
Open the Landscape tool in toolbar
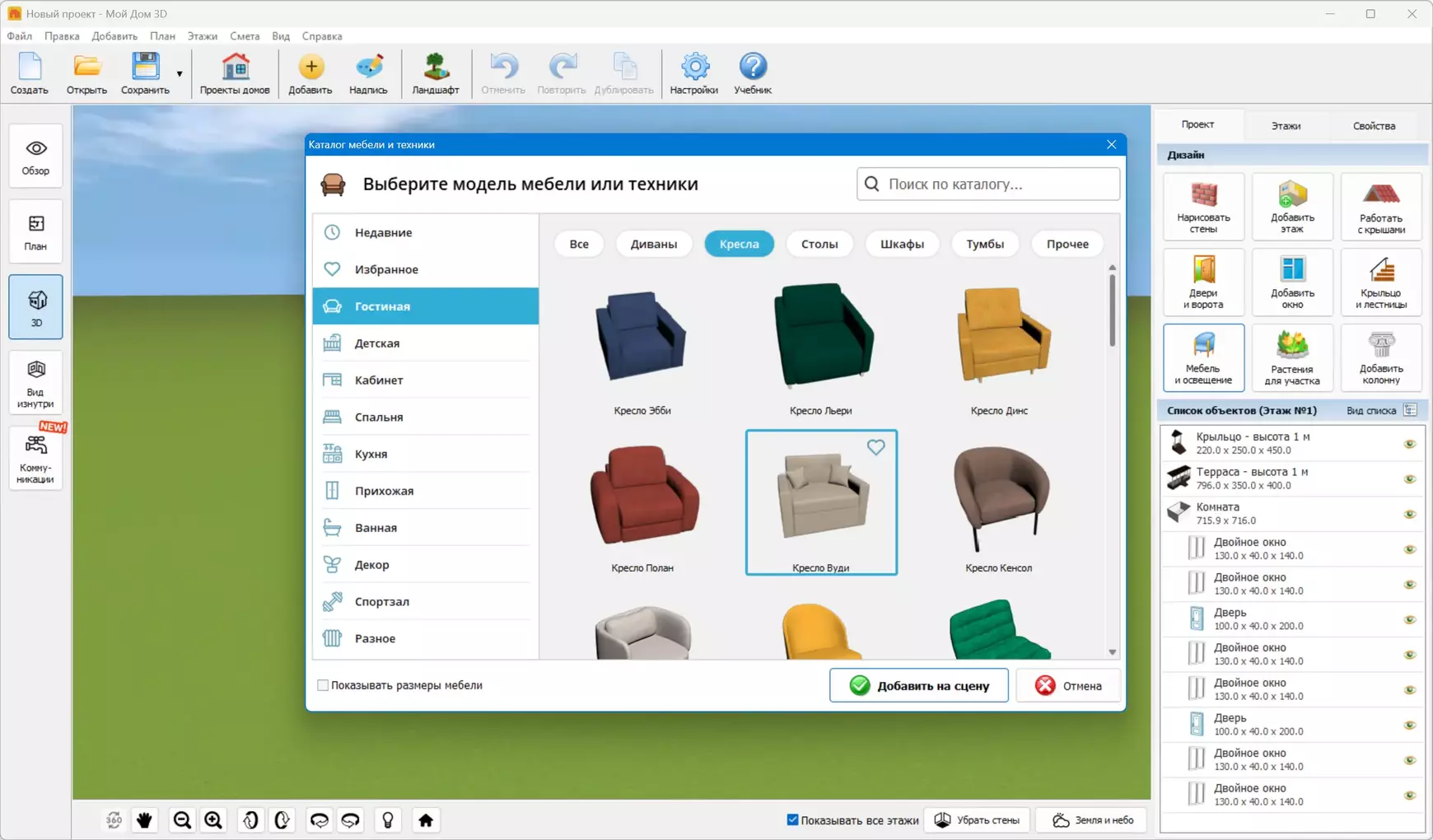click(x=435, y=73)
